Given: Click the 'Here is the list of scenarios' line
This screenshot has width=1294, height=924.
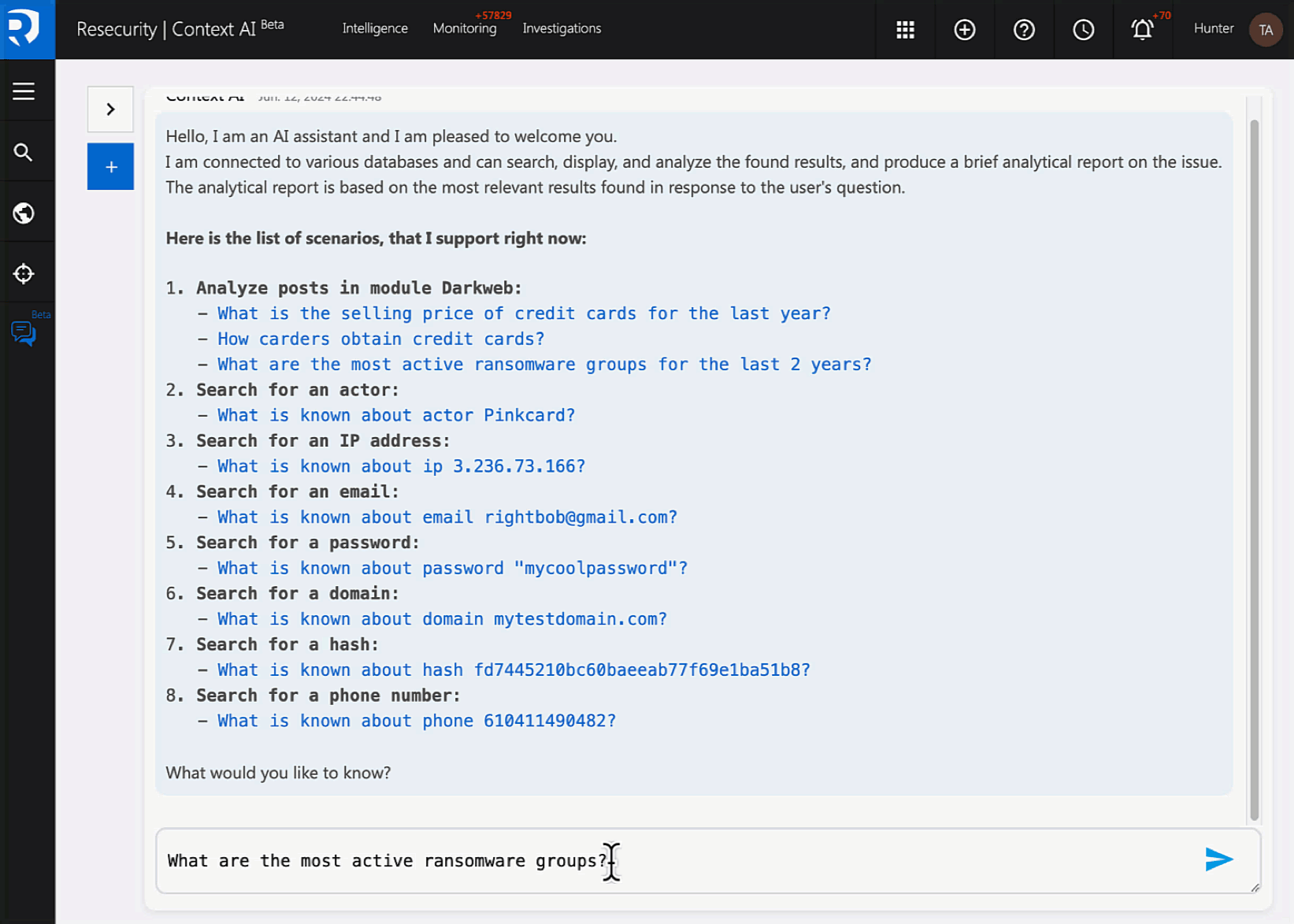Looking at the screenshot, I should tap(376, 239).
